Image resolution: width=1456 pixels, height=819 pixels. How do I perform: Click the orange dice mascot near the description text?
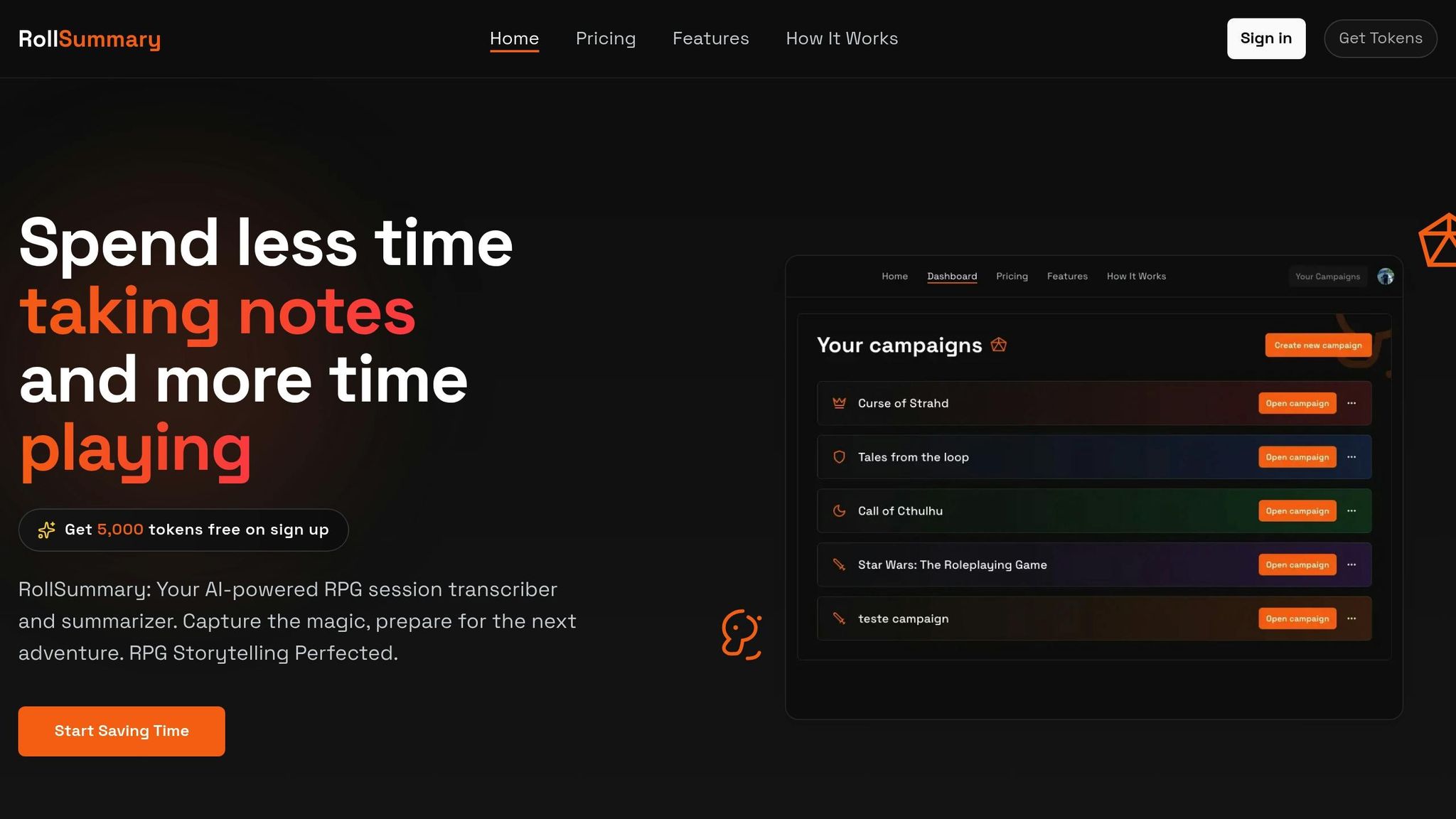tap(741, 632)
